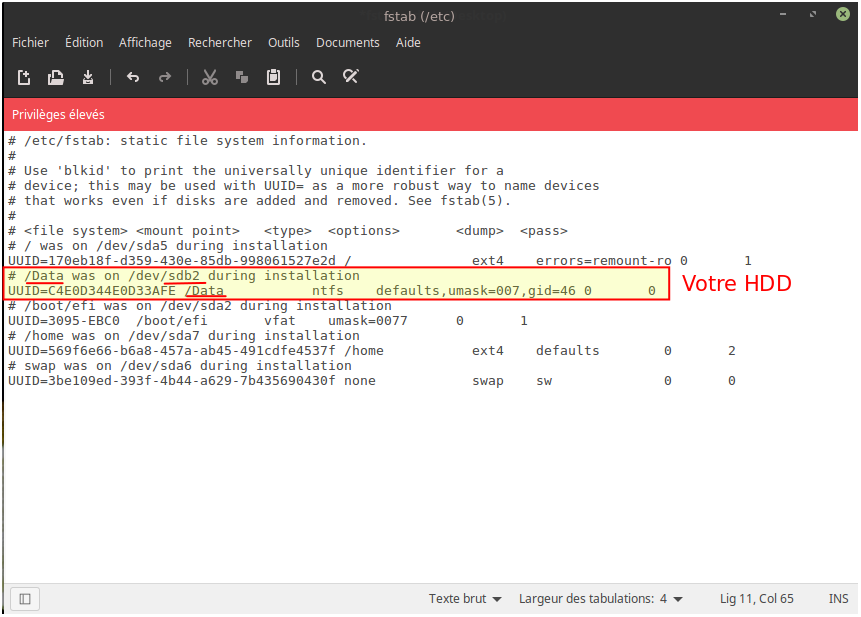Save the fstab file via toolbar icon
861x617 pixels.
tap(88, 77)
